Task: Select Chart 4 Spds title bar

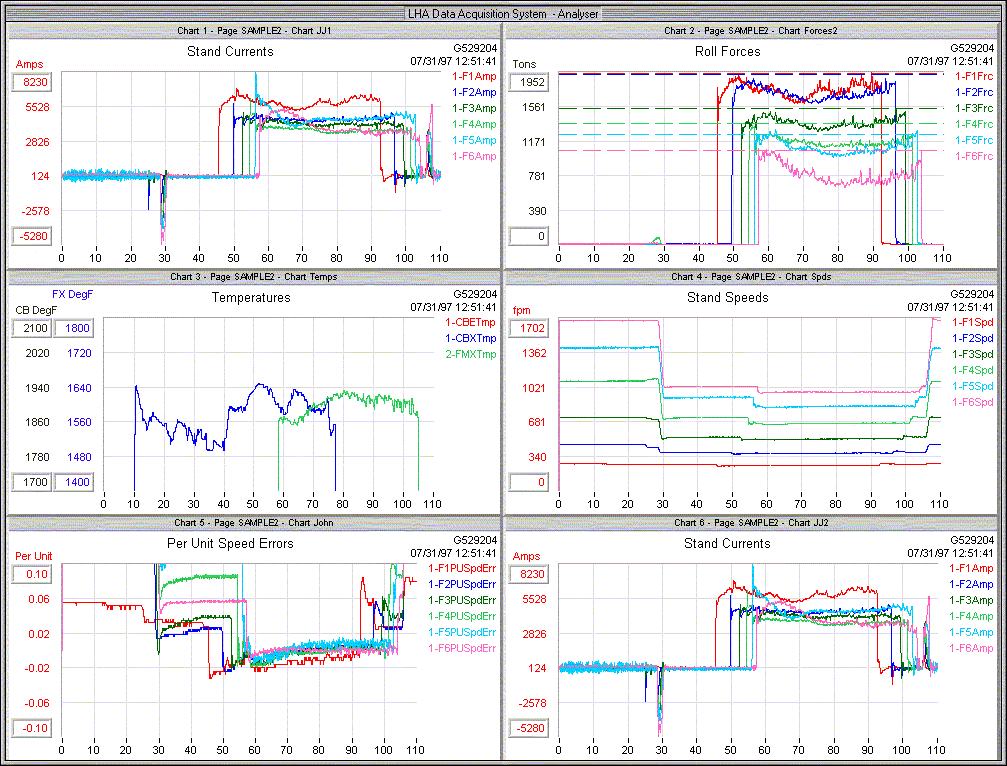Action: [751, 277]
